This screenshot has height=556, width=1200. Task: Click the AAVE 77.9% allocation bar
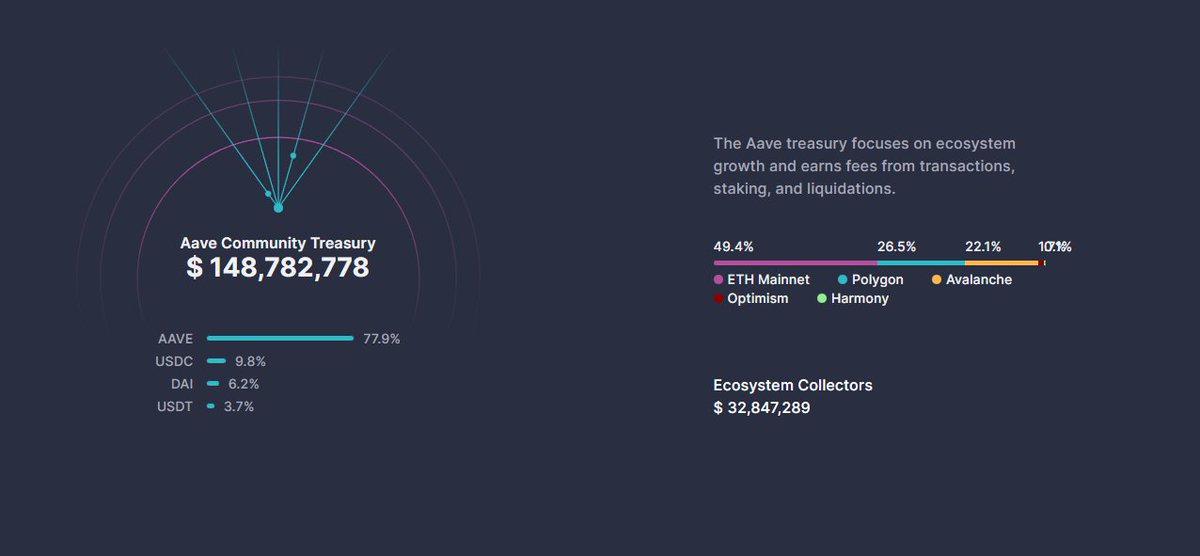280,338
